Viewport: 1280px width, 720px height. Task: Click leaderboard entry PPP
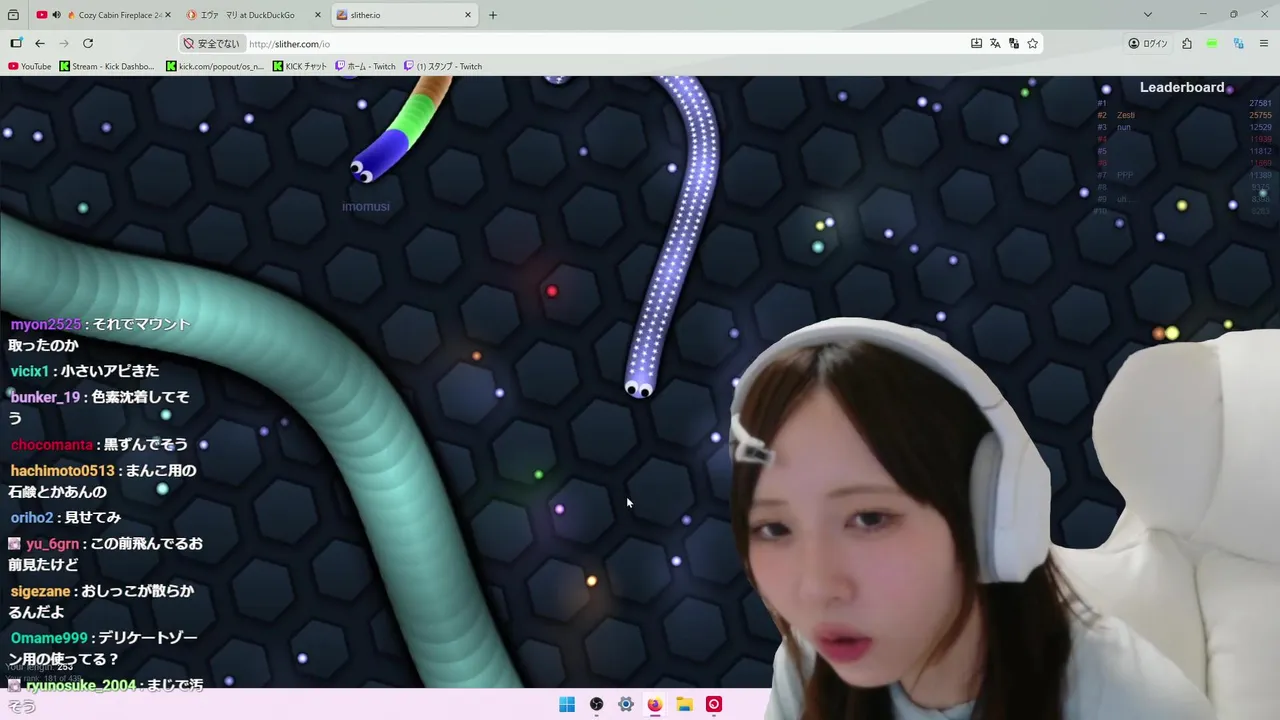coord(1125,175)
